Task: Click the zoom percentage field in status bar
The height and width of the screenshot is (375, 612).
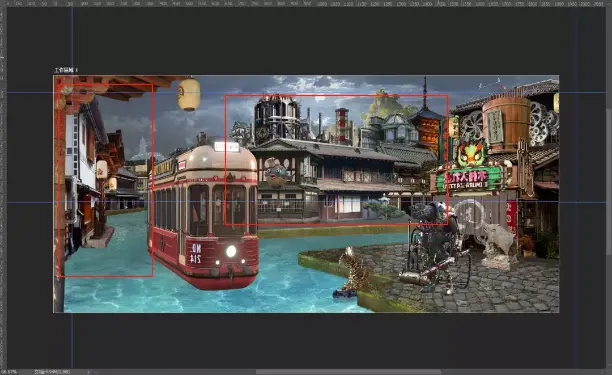Action: (x=9, y=372)
